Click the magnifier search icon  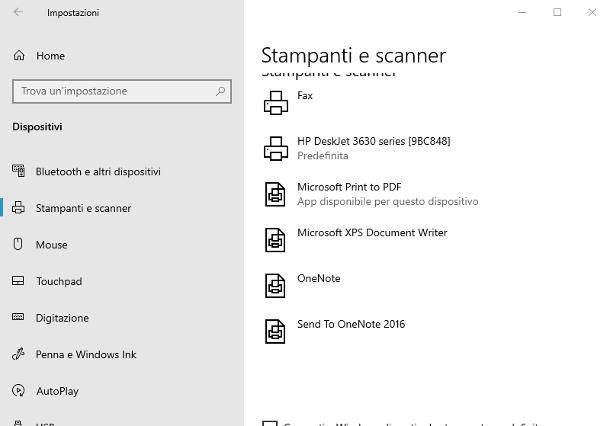tap(221, 91)
